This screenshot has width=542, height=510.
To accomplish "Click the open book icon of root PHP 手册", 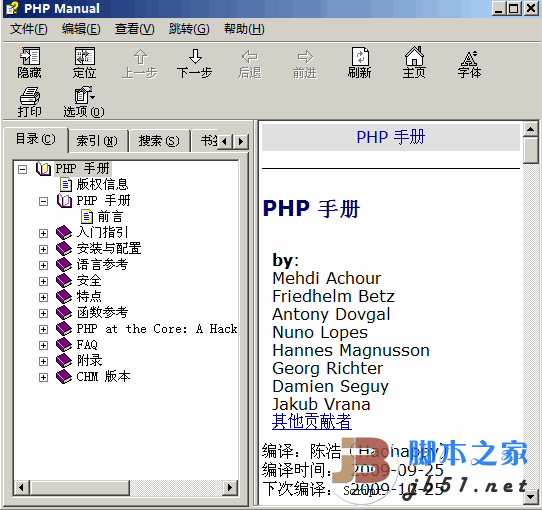I will click(44, 169).
